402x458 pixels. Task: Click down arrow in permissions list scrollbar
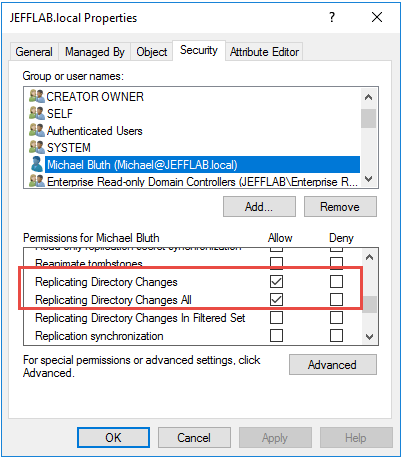click(369, 337)
